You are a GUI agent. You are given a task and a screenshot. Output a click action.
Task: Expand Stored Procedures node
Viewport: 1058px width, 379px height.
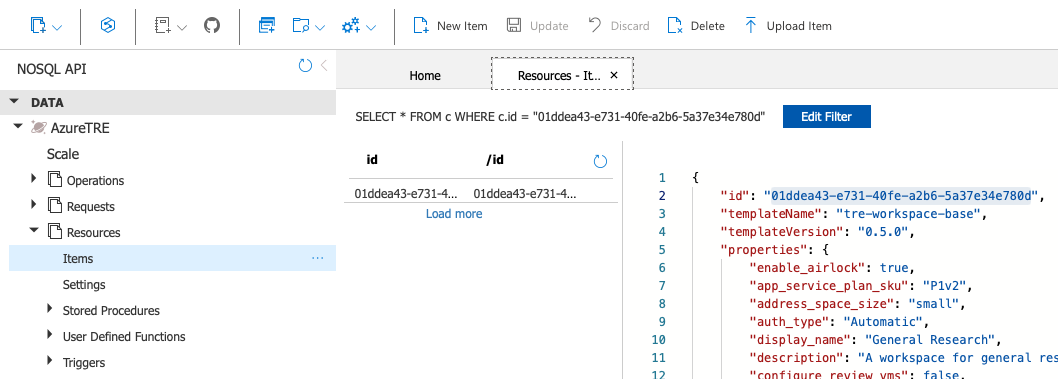(x=49, y=309)
